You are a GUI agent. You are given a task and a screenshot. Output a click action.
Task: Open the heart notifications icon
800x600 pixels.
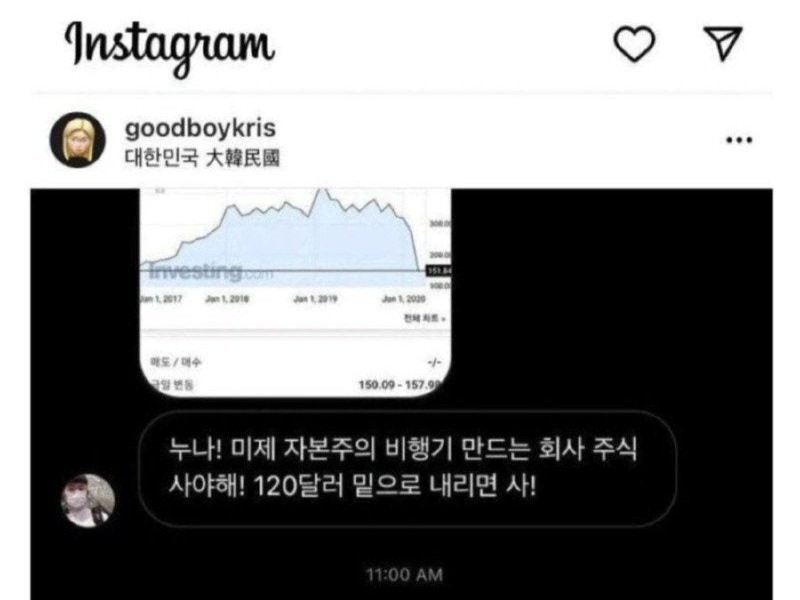[x=634, y=44]
